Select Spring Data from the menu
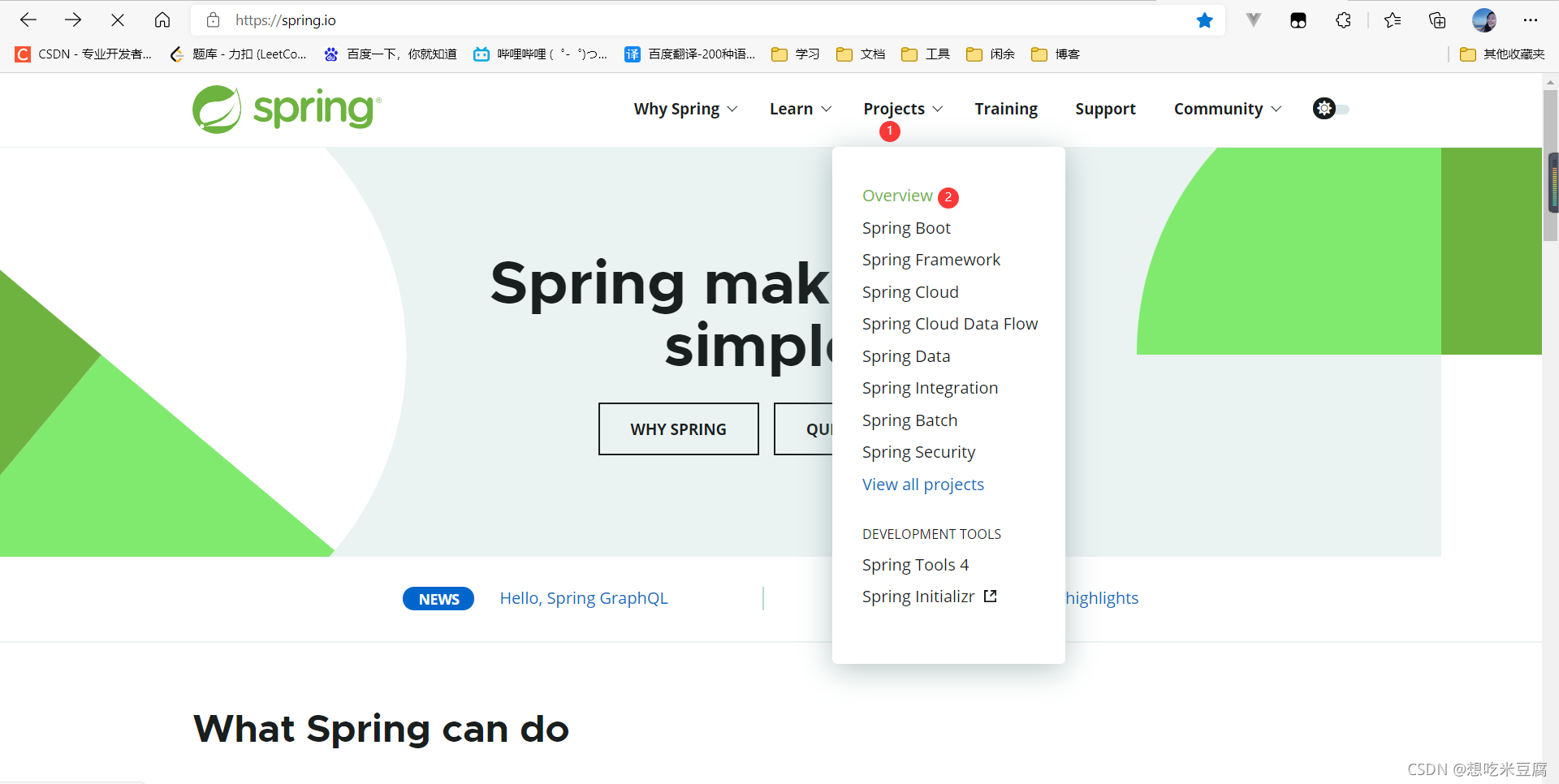Screen dimensions: 1559x784 pyautogui.click(x=906, y=356)
